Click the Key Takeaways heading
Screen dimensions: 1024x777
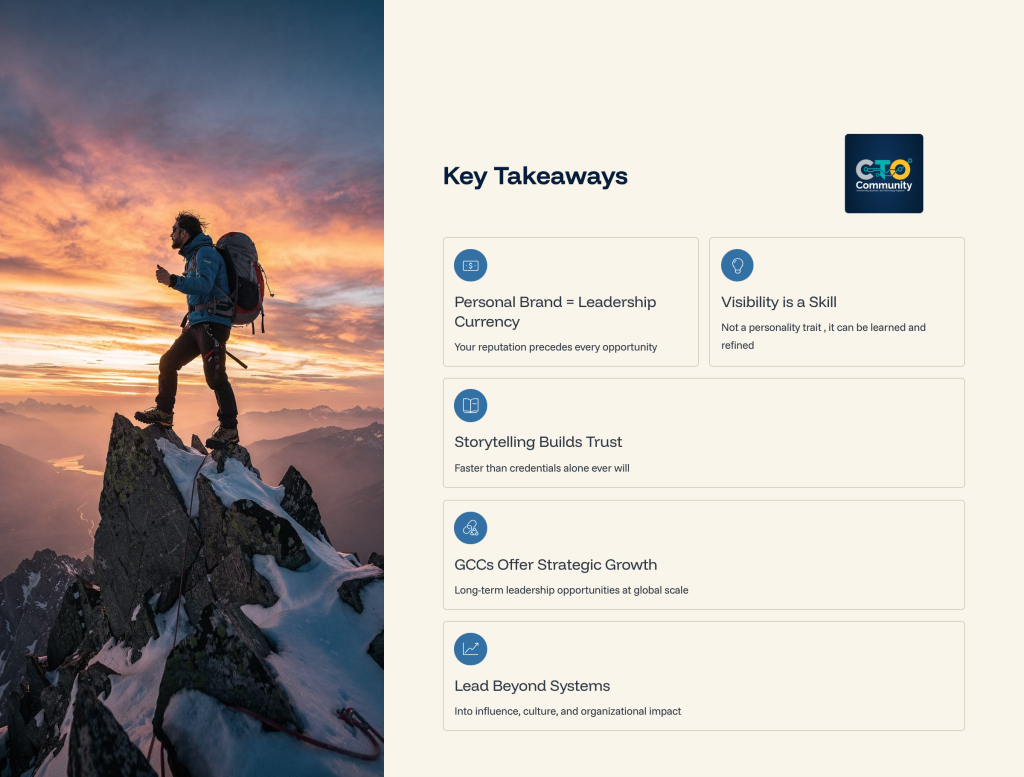point(535,176)
